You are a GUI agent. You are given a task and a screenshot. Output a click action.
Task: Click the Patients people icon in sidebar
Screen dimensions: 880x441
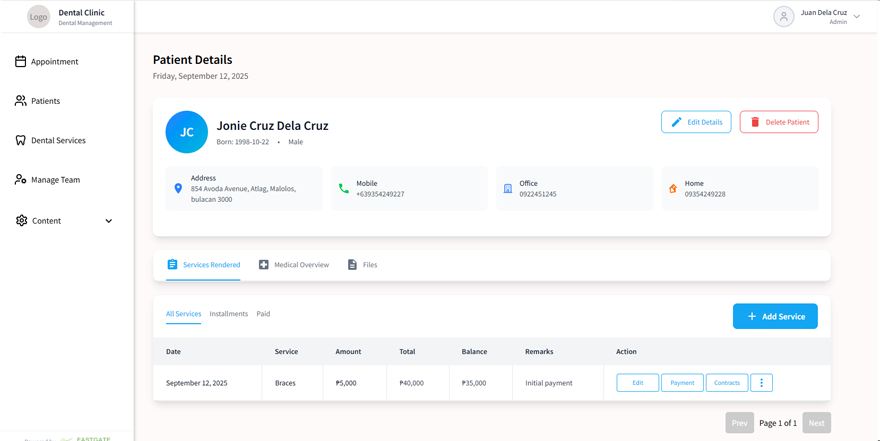[20, 101]
